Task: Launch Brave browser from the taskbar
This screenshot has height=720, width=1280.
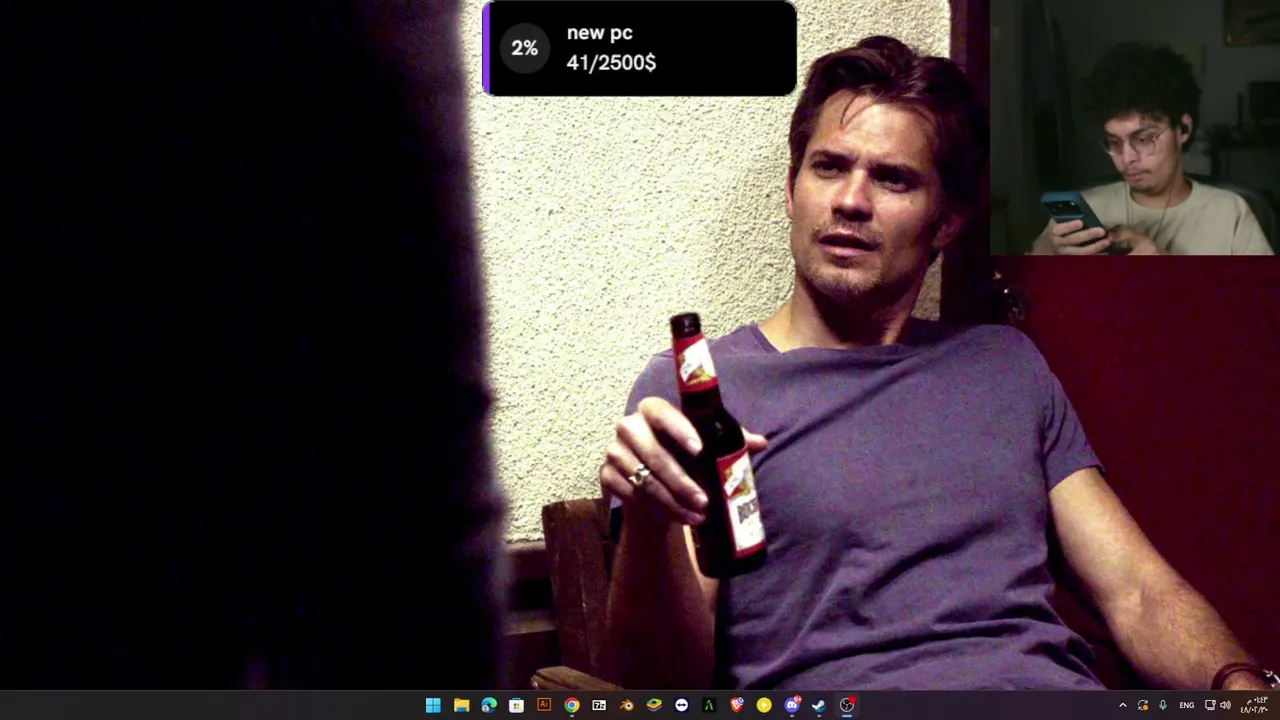Action: (737, 705)
